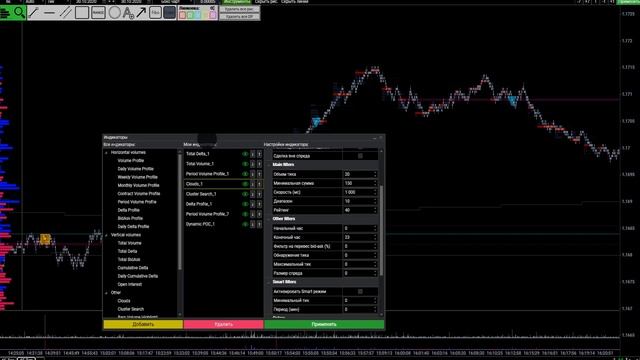Select the text annotation tool
640x360 pixels.
(128, 13)
